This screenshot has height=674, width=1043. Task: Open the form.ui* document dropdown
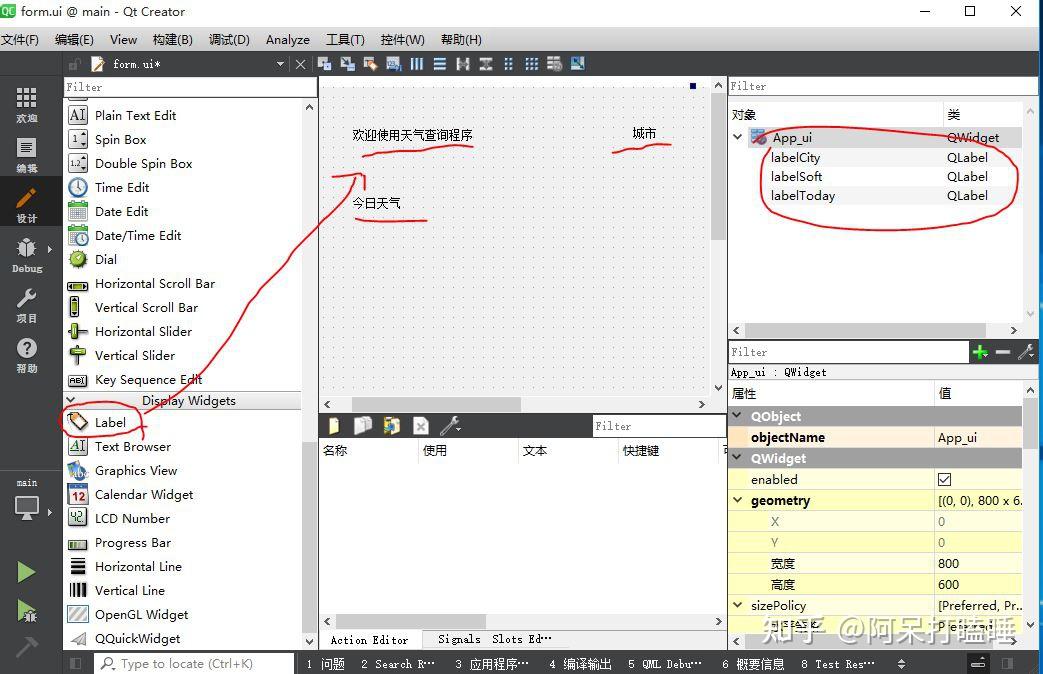click(280, 65)
